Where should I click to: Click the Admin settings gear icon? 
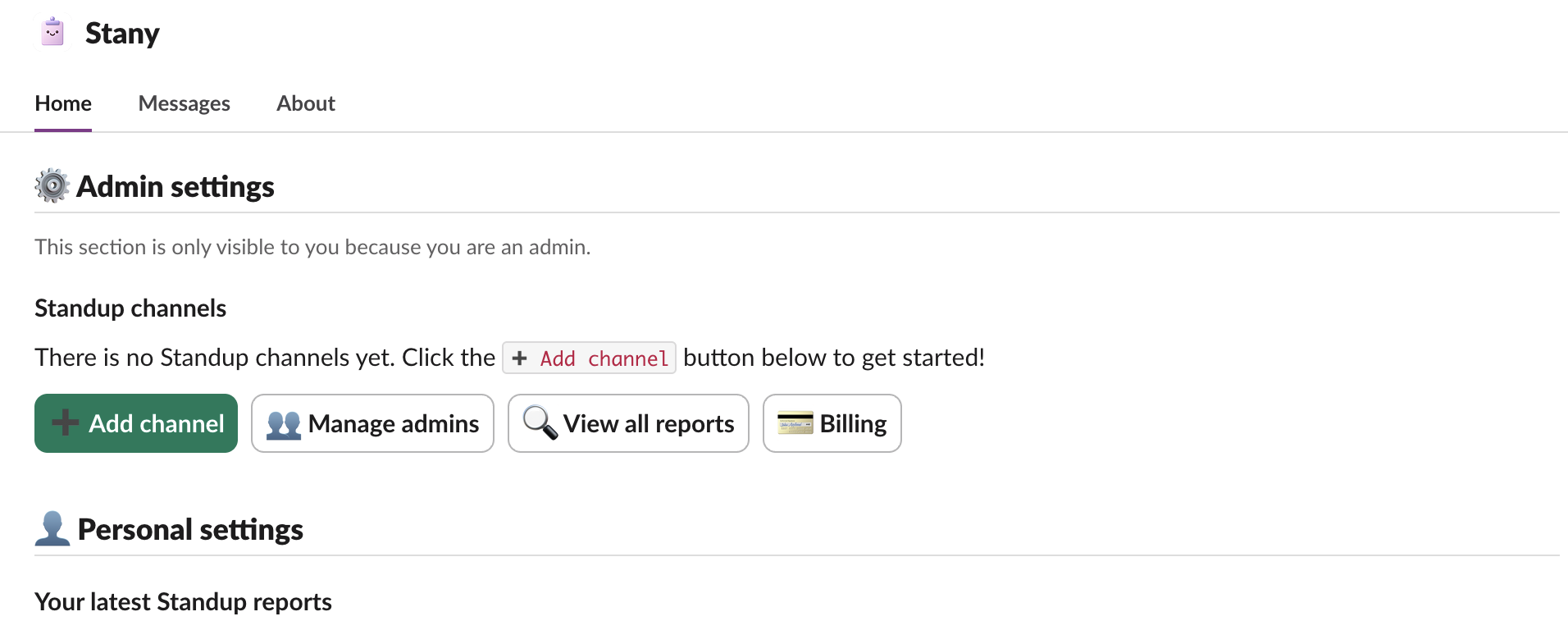click(x=52, y=186)
